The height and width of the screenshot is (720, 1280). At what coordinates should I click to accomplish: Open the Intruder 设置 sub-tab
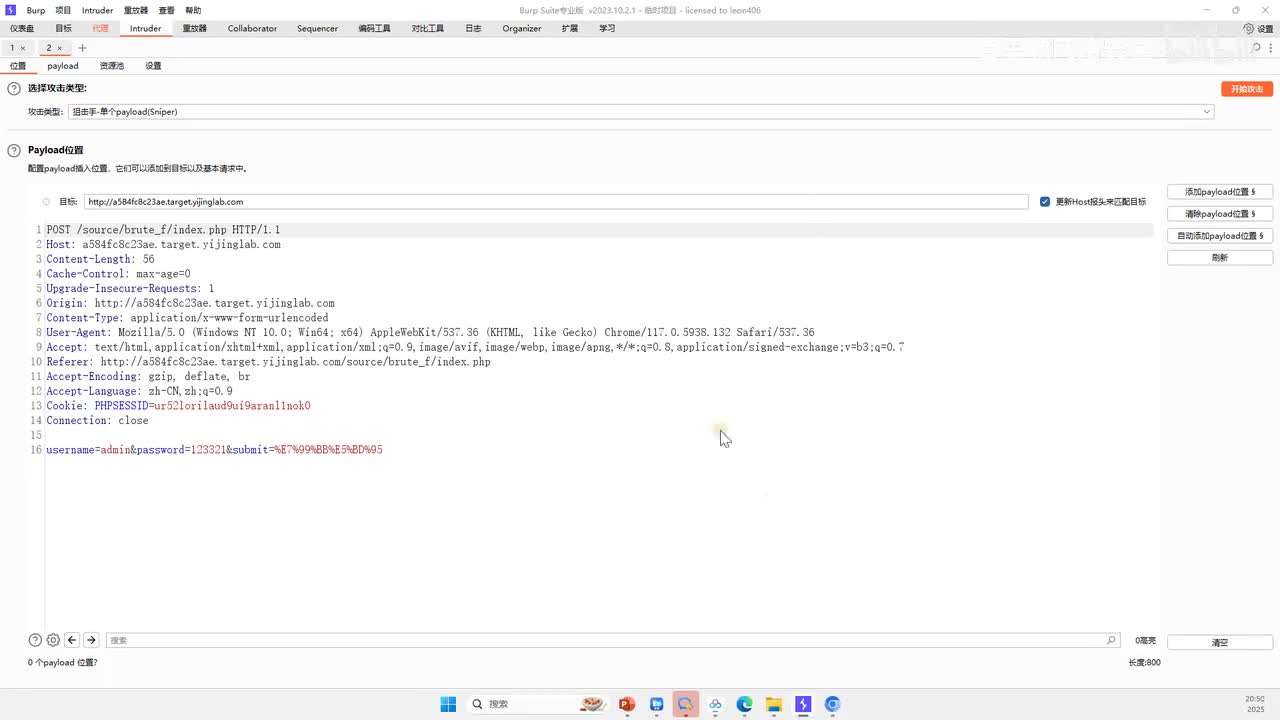[x=153, y=66]
